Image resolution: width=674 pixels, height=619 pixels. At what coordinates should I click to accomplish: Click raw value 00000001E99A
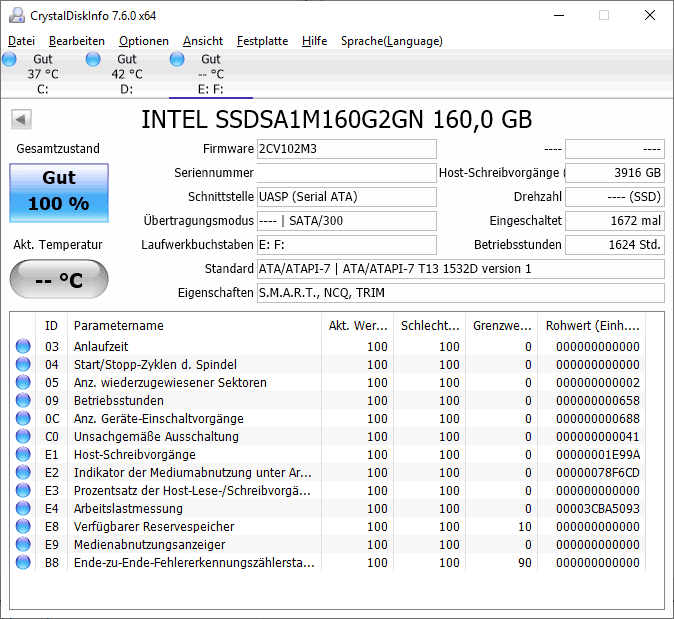(598, 455)
